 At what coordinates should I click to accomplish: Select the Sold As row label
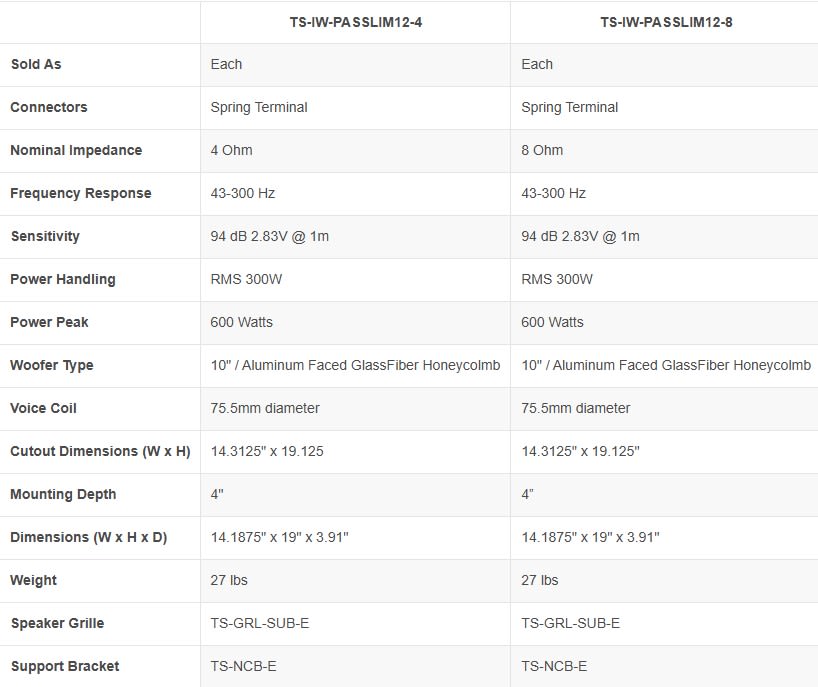(x=36, y=64)
